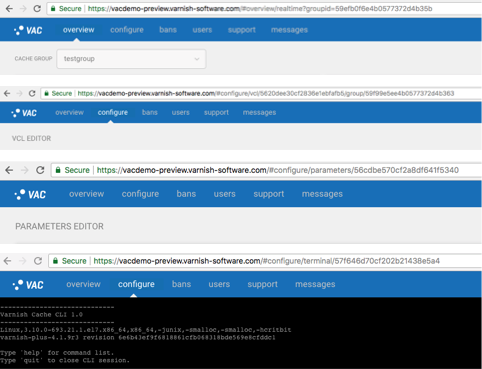Click 'Varnish Cache CLI 1.0' terminal line
482x369 pixels.
click(x=41, y=315)
